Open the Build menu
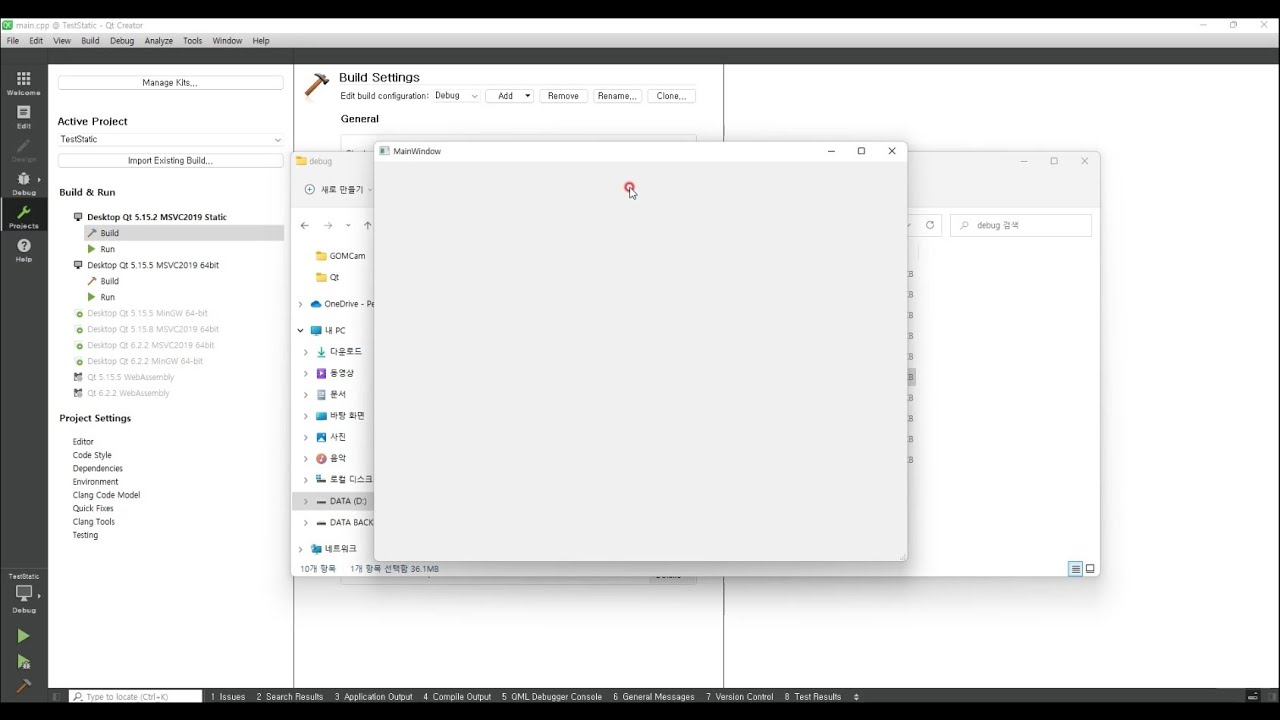Screen dimensions: 1280x720 point(90,41)
